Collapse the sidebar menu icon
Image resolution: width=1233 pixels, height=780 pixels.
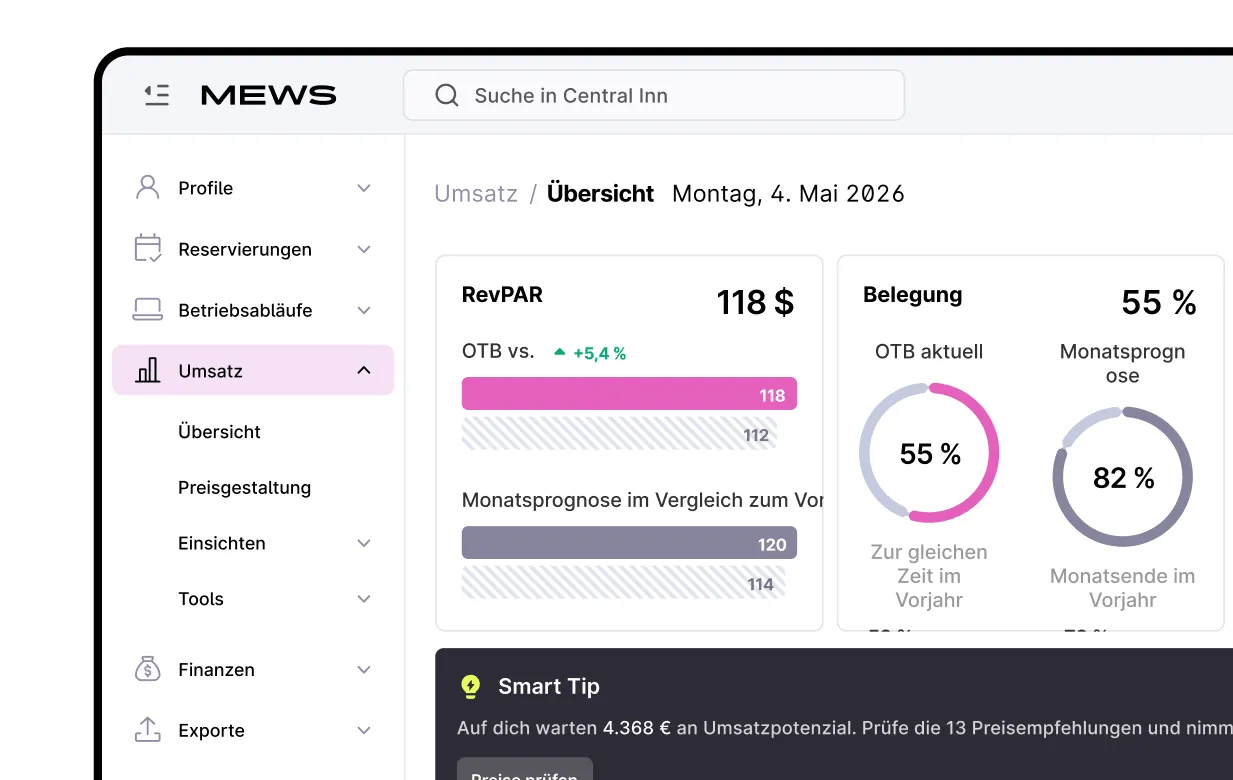(157, 95)
